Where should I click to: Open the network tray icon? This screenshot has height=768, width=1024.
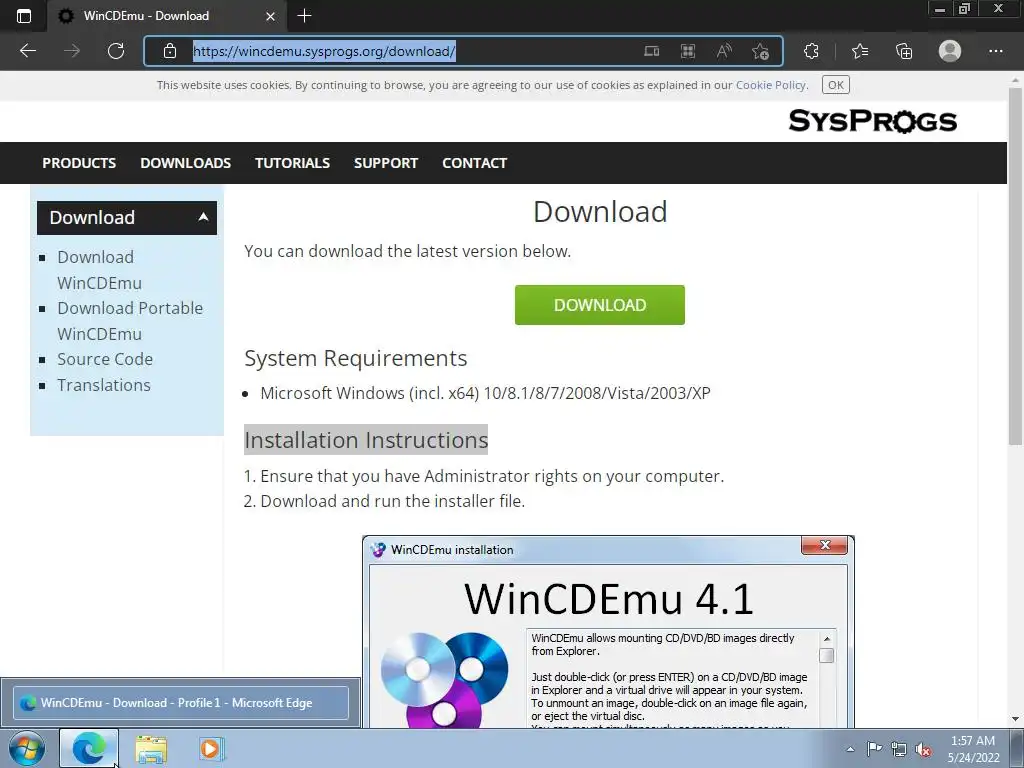click(899, 749)
